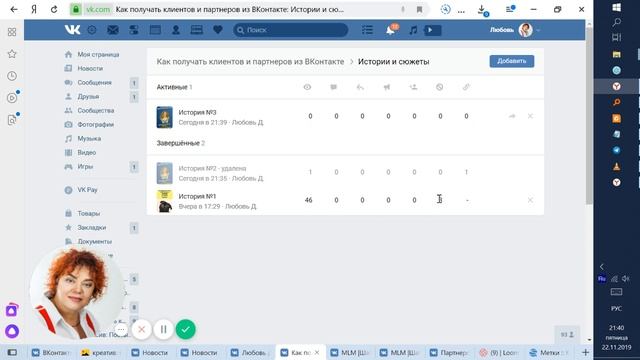The width and height of the screenshot is (640, 360).
Task: Open the Telegram taskbar icon
Action: point(617,150)
